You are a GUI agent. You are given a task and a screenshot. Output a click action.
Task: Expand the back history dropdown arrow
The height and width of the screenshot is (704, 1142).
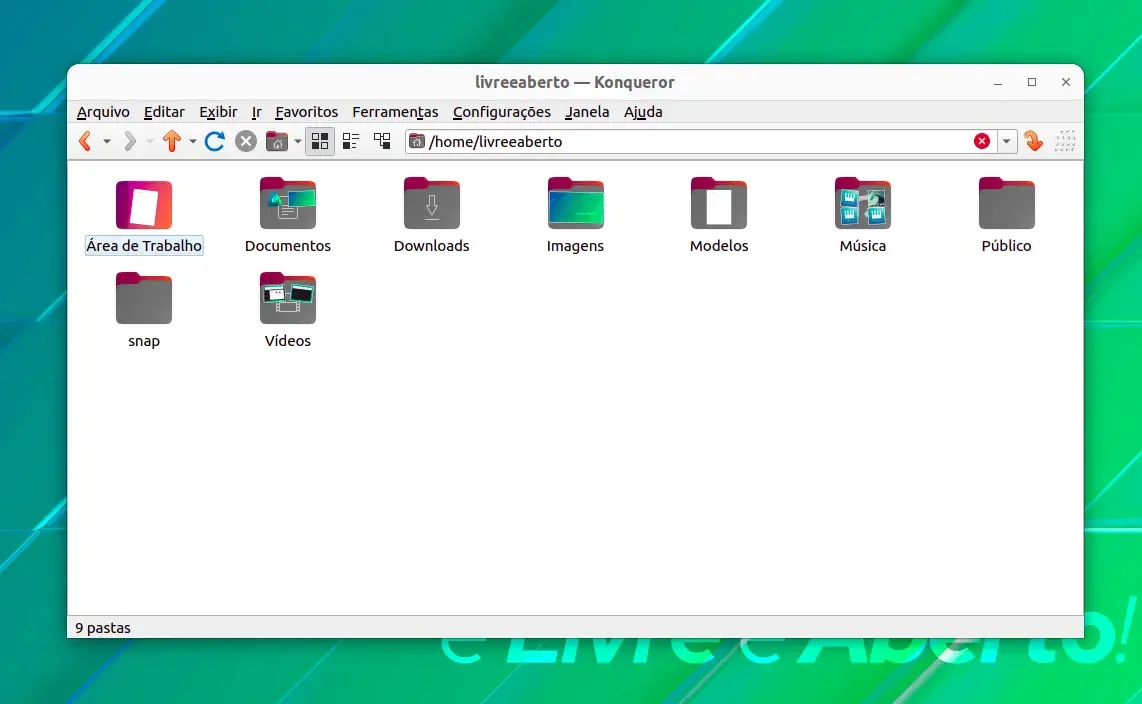(x=107, y=141)
